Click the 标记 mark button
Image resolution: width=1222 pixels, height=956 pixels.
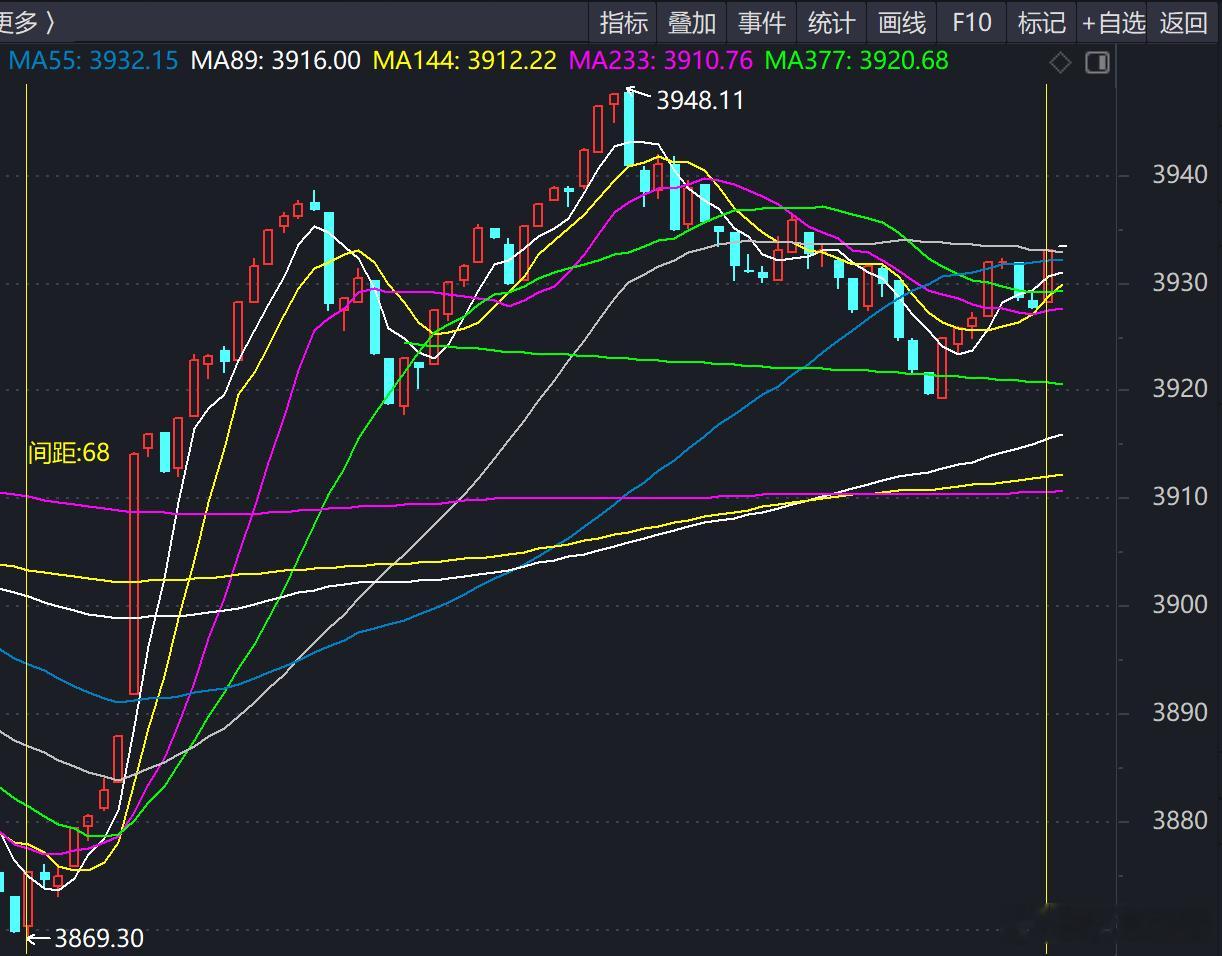(1041, 22)
